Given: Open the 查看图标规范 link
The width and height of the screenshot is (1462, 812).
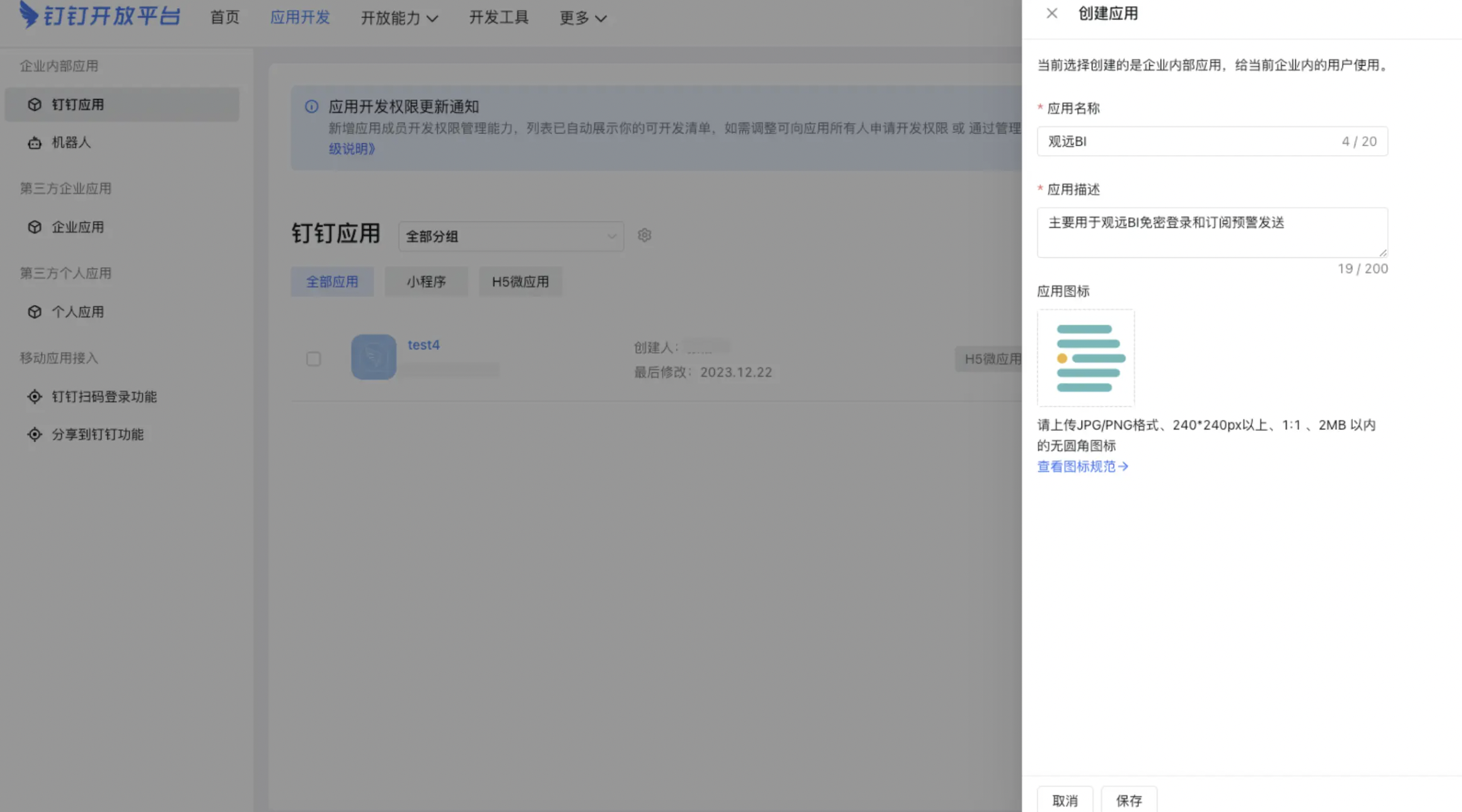Looking at the screenshot, I should coord(1083,467).
